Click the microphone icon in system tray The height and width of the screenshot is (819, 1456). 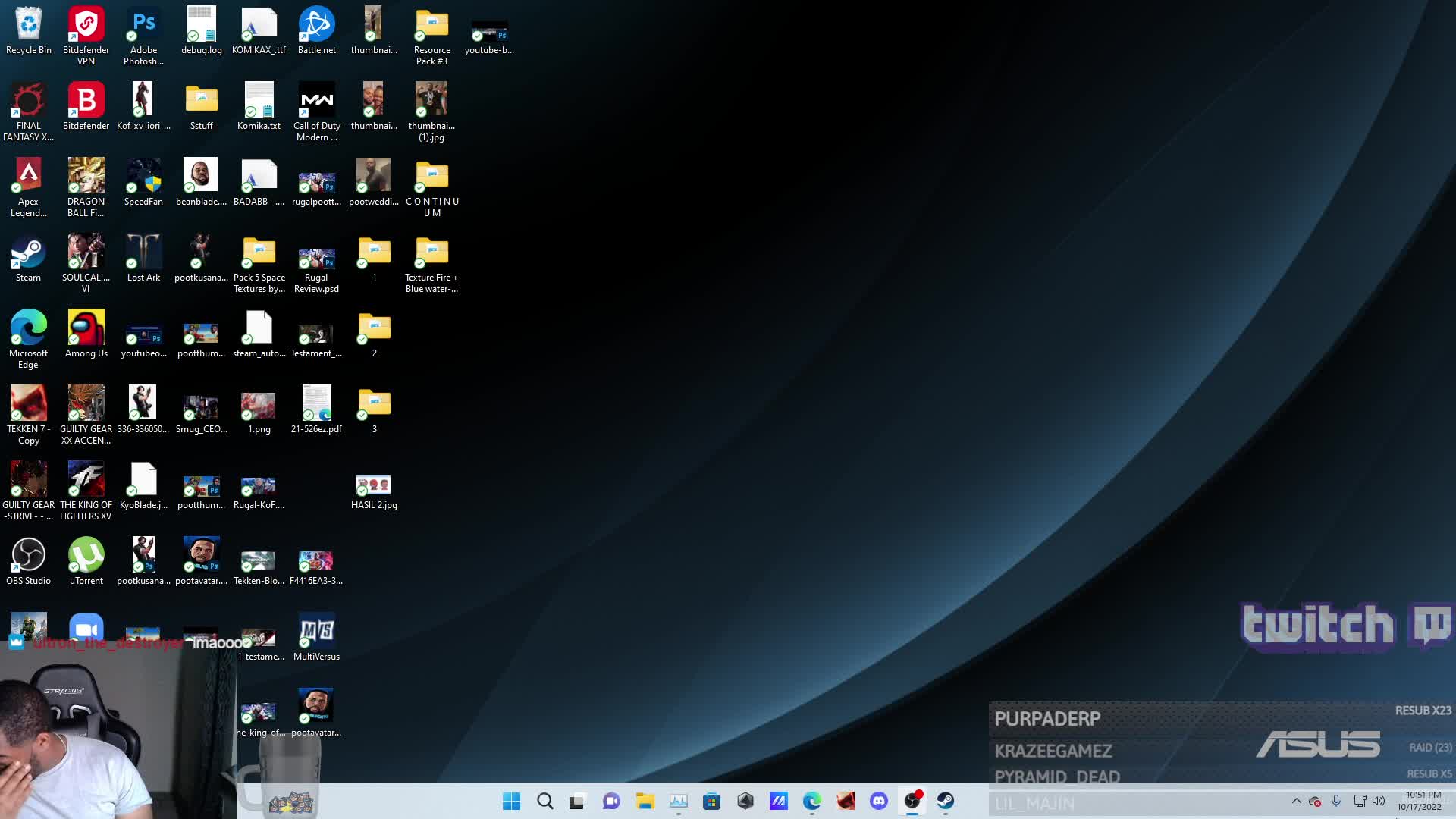click(x=1336, y=801)
